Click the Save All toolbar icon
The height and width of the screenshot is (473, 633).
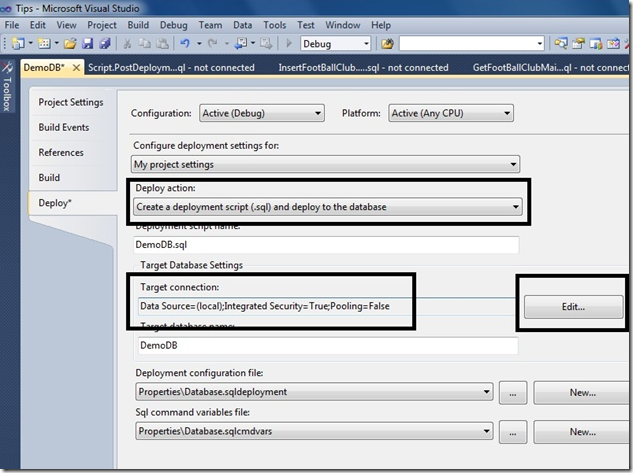tap(105, 43)
